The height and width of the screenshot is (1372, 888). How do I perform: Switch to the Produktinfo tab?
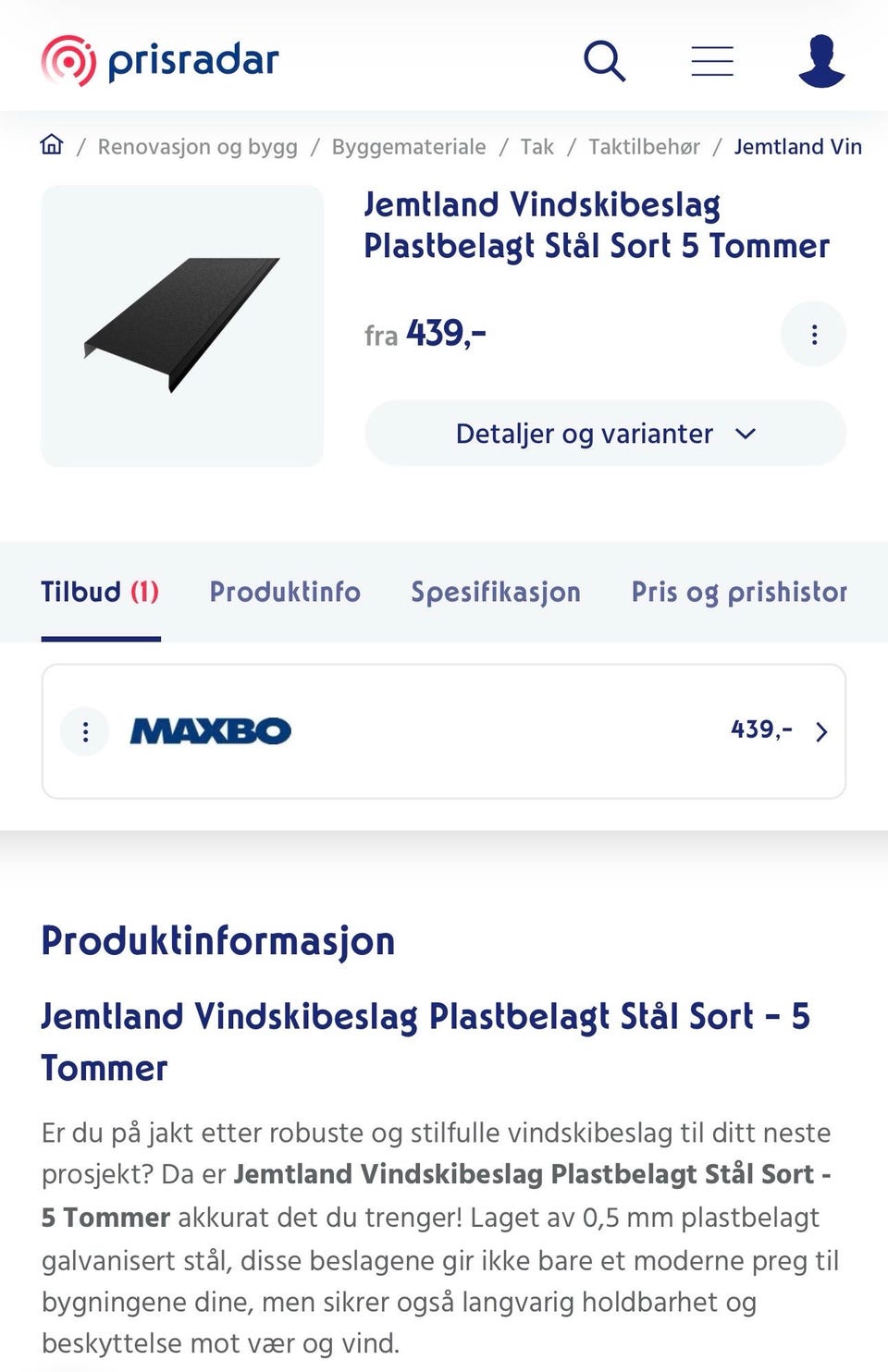coord(285,592)
